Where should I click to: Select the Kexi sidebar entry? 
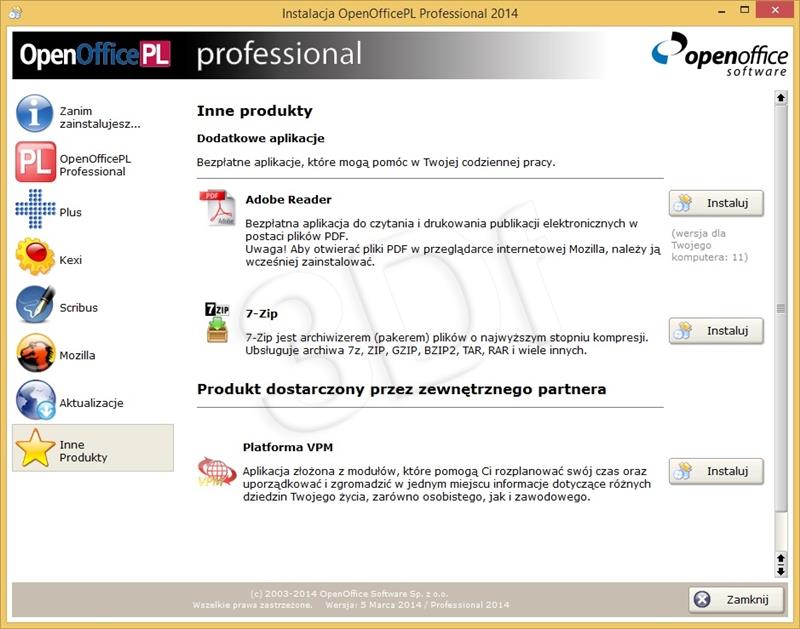(x=70, y=260)
